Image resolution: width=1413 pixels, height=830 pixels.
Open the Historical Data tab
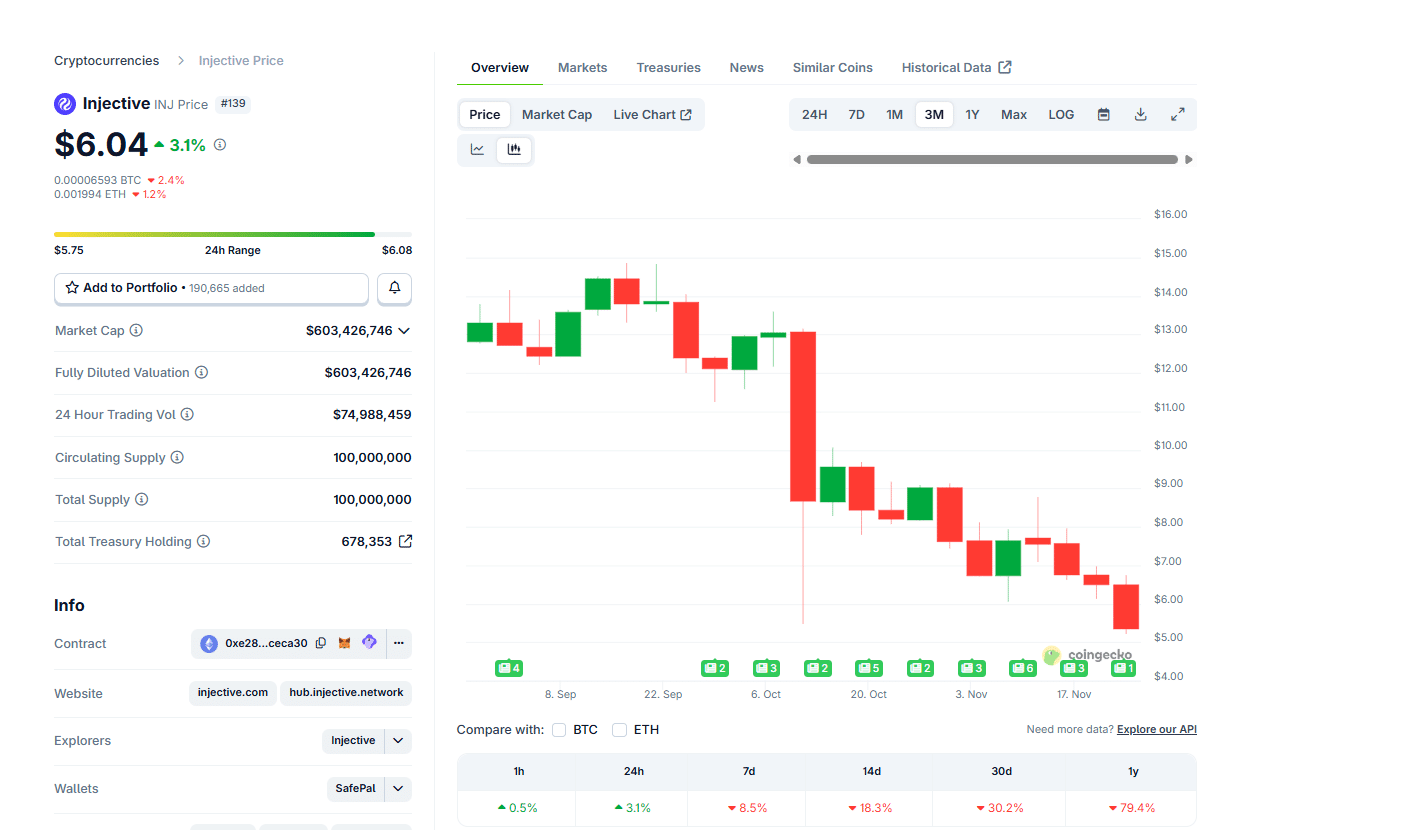tap(948, 67)
